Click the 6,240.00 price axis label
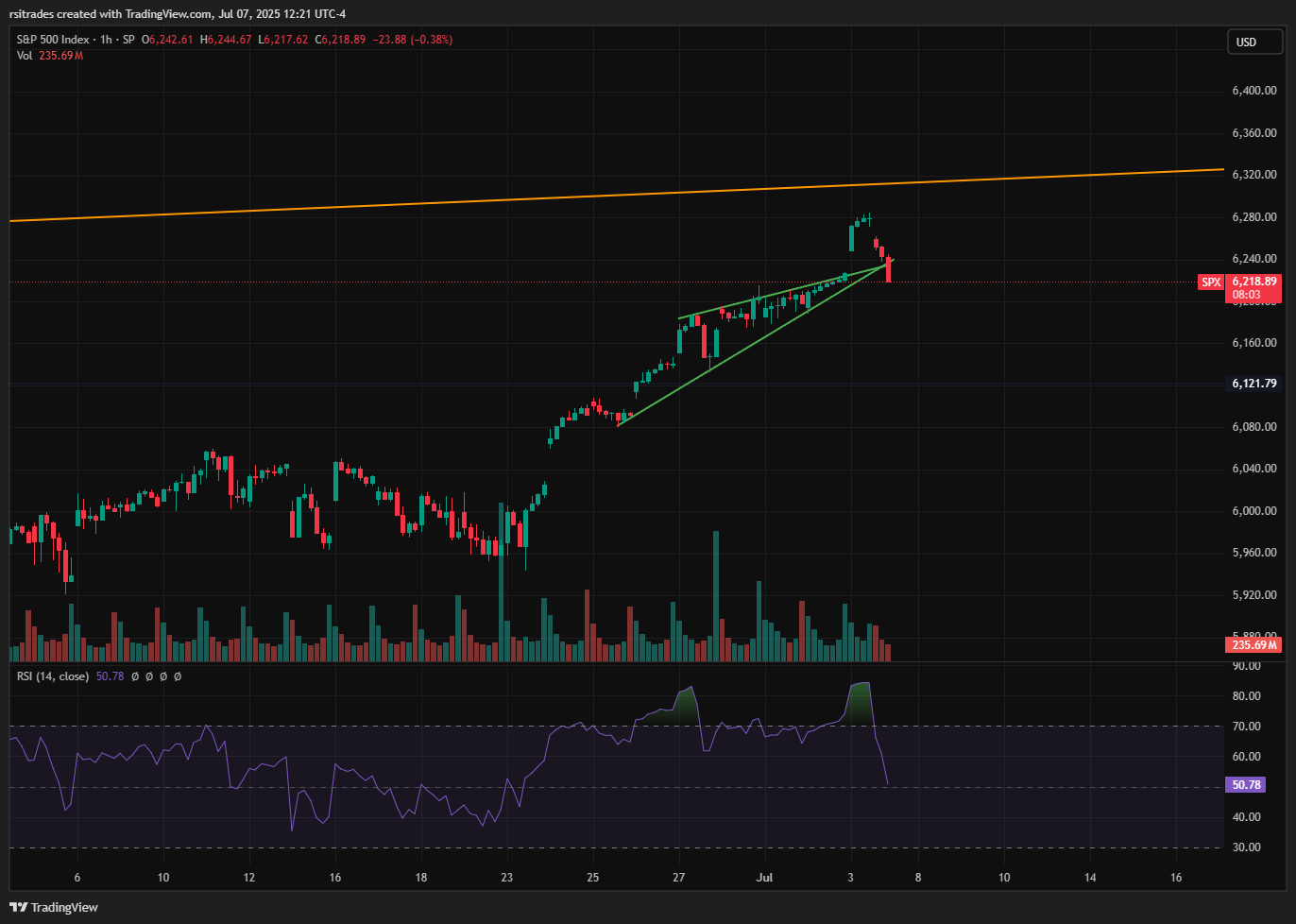Viewport: 1296px width, 924px height. [1254, 259]
